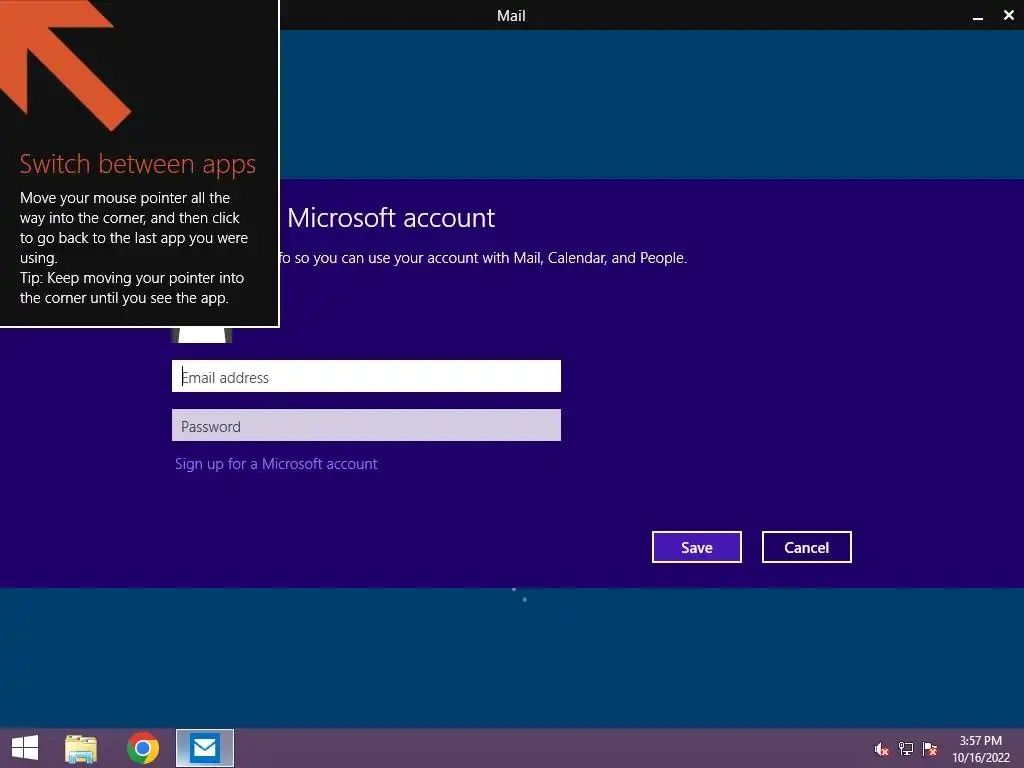Click the Microsoft account heading
The image size is (1024, 768).
pos(391,217)
